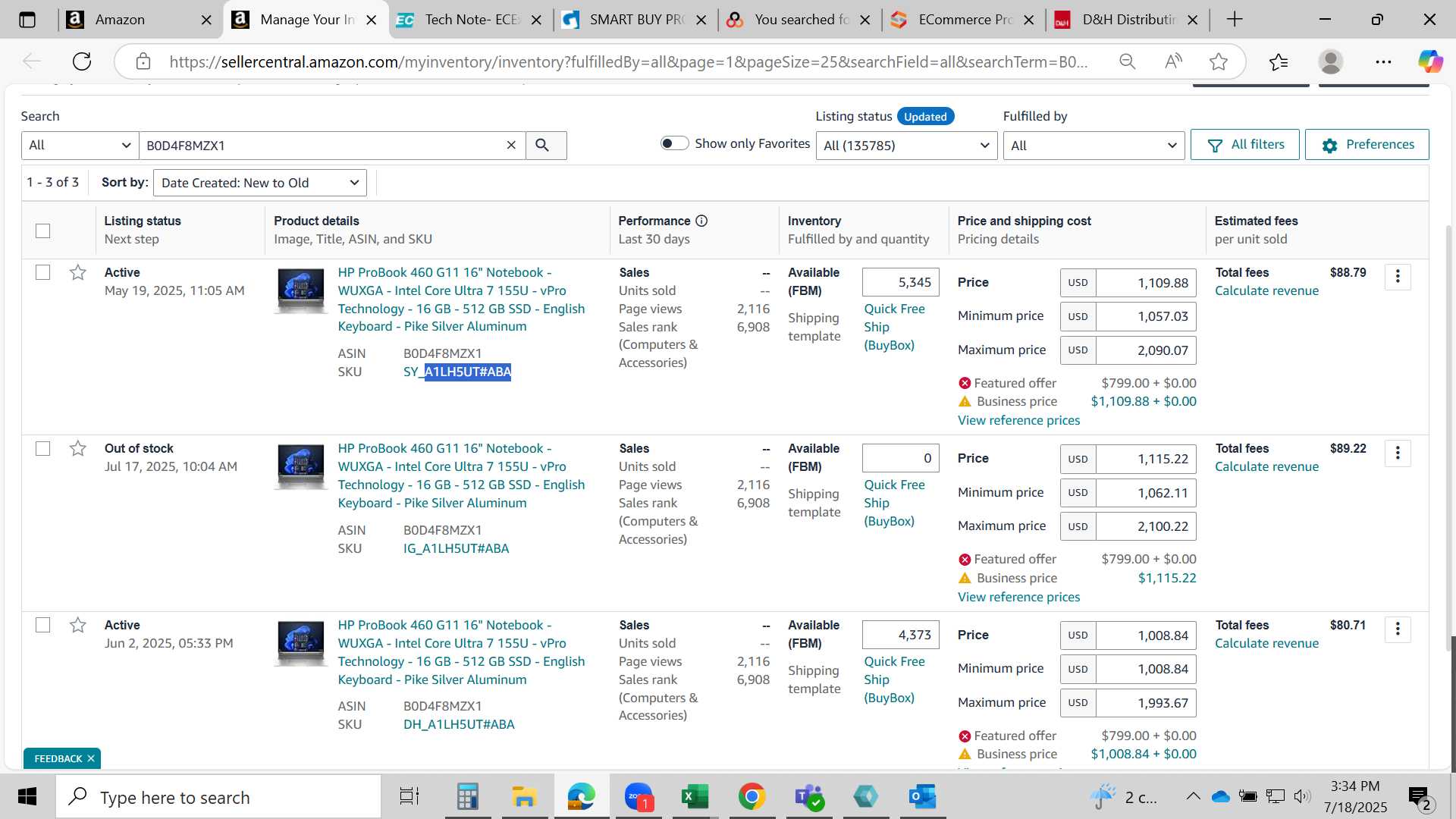Click the site lock icon in address bar
1456x819 pixels.
click(x=143, y=61)
